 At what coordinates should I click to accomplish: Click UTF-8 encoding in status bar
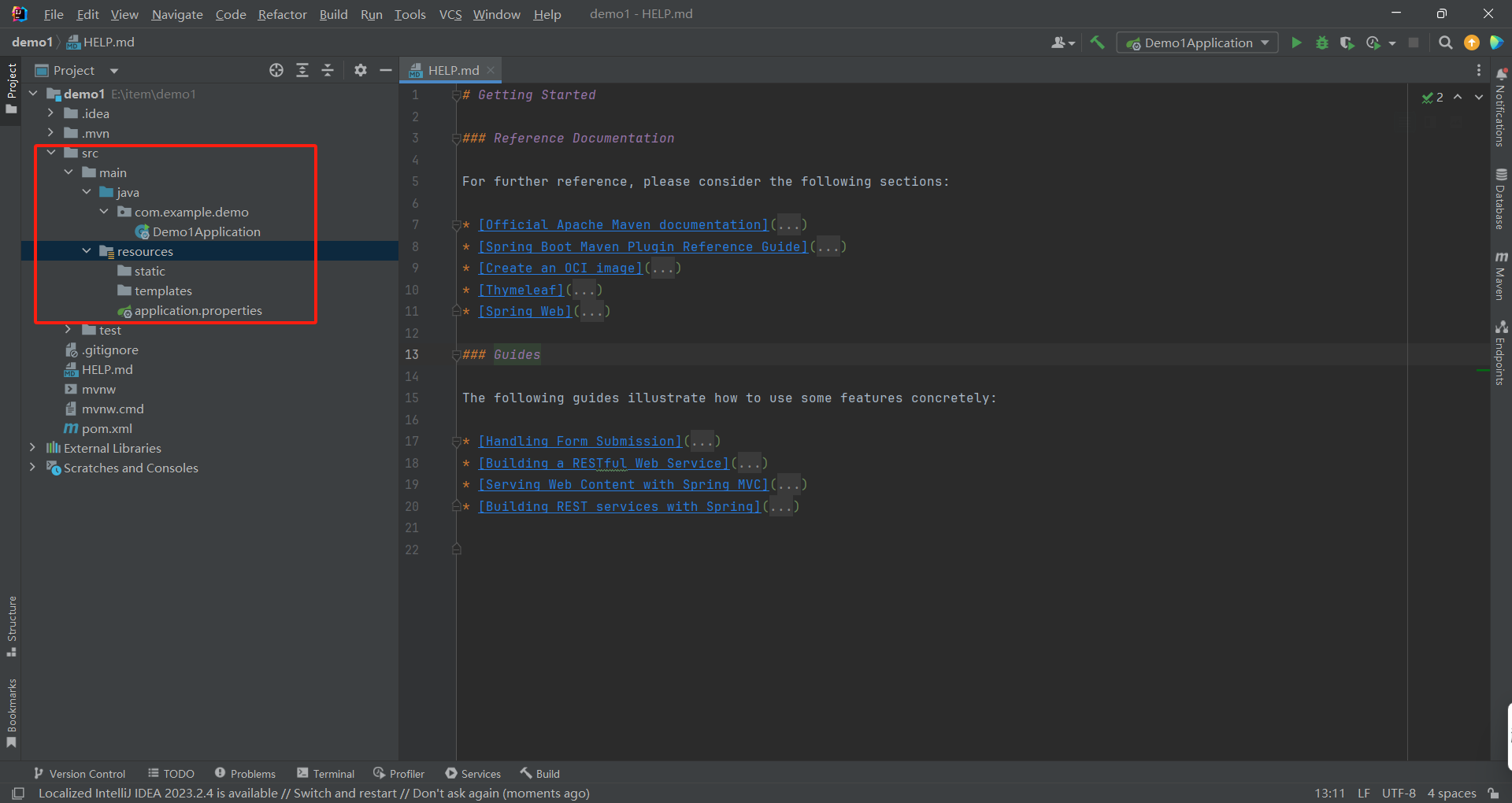(x=1399, y=794)
